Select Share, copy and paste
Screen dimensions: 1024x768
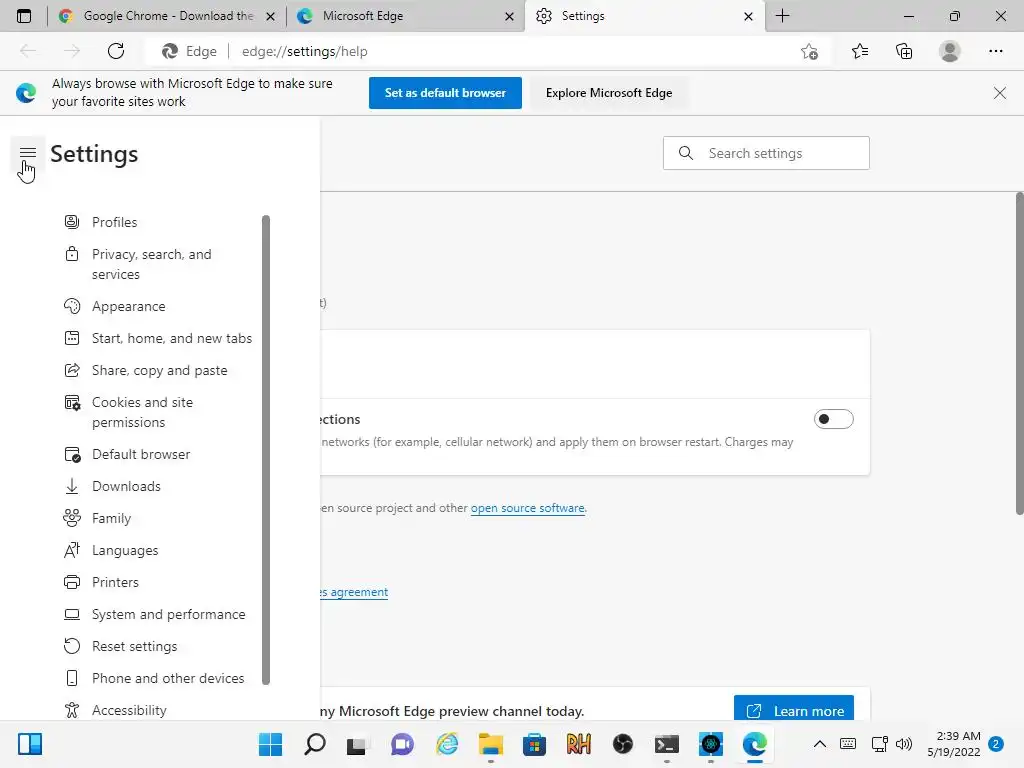[159, 370]
